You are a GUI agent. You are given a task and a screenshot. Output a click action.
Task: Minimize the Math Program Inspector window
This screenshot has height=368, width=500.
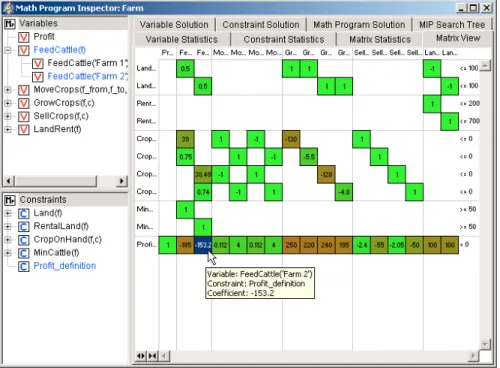click(461, 8)
